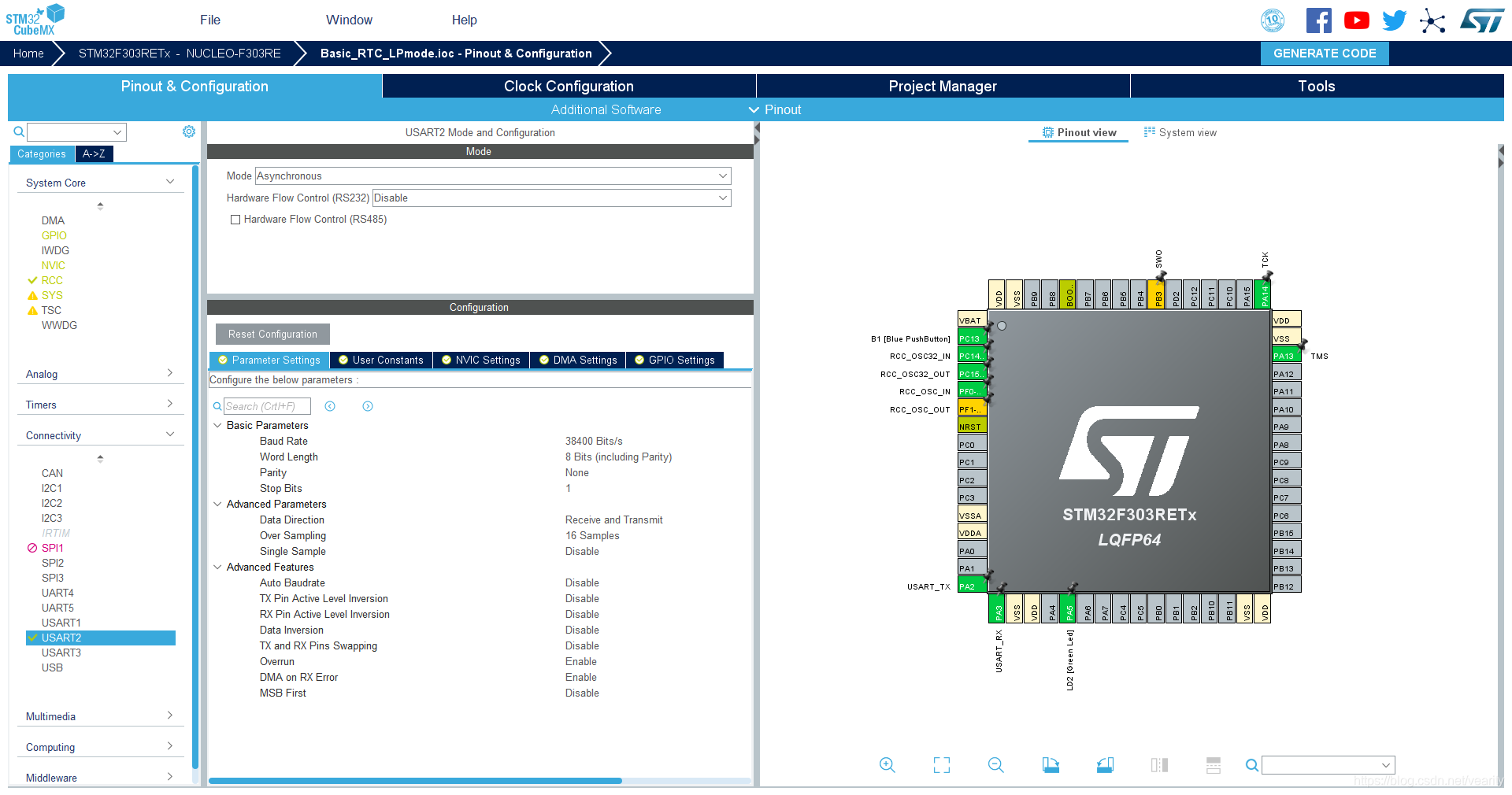Open the Help menu
Image resolution: width=1512 pixels, height=795 pixels.
click(x=464, y=20)
